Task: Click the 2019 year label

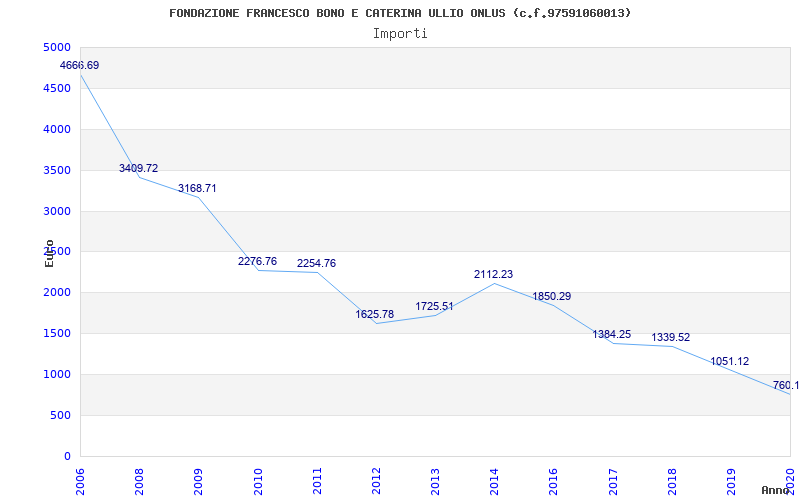Action: click(731, 482)
